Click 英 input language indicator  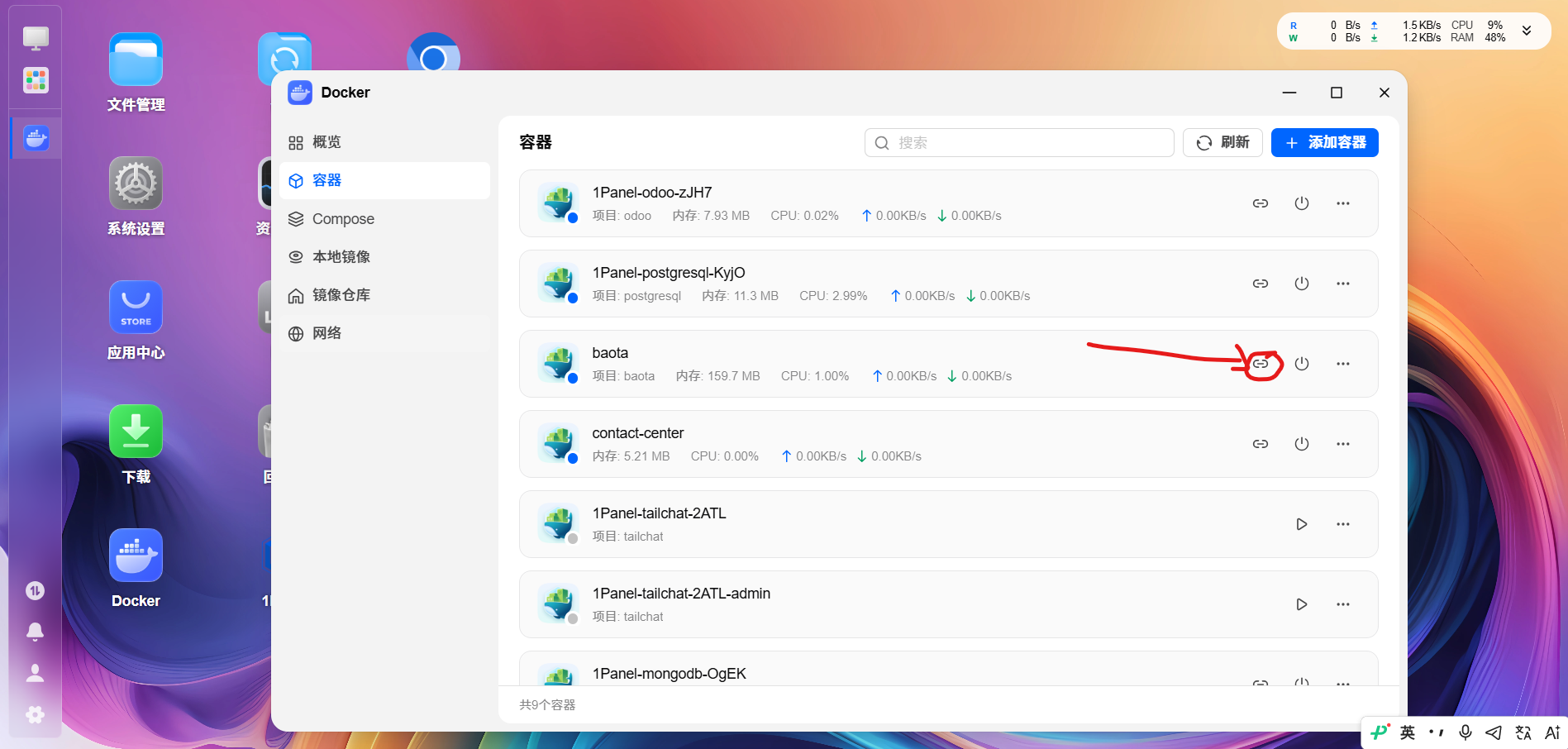click(x=1408, y=732)
